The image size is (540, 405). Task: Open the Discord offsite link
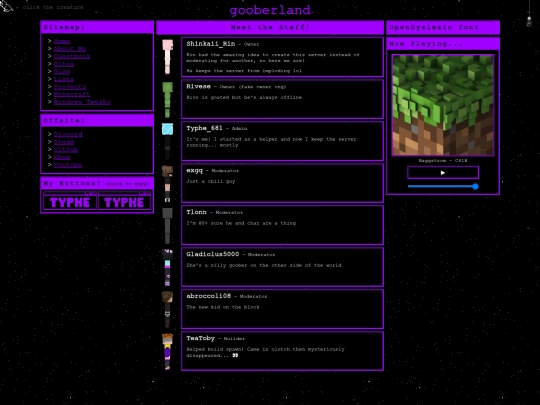click(68, 134)
